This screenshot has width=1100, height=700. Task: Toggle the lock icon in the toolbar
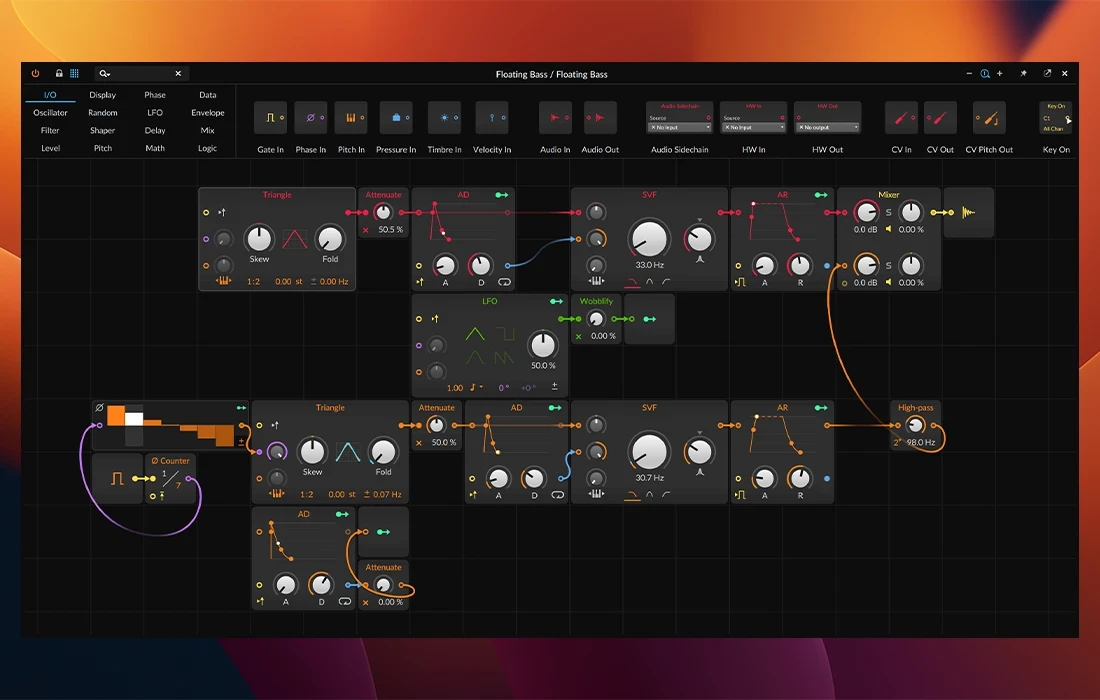(59, 73)
